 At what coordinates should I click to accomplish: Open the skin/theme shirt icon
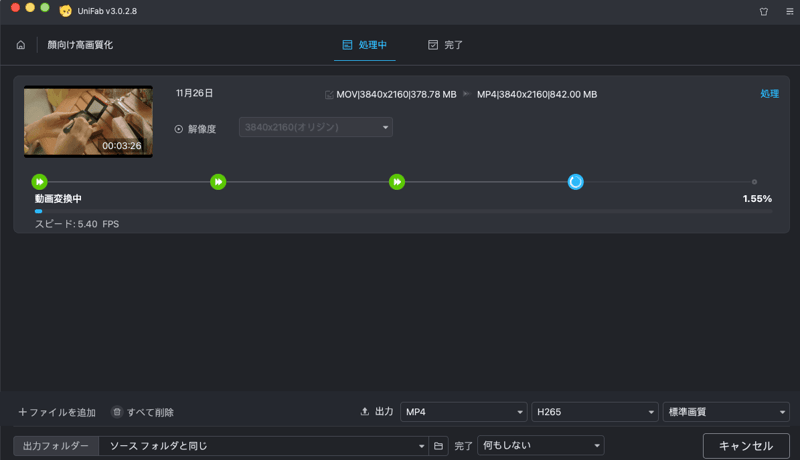point(764,11)
